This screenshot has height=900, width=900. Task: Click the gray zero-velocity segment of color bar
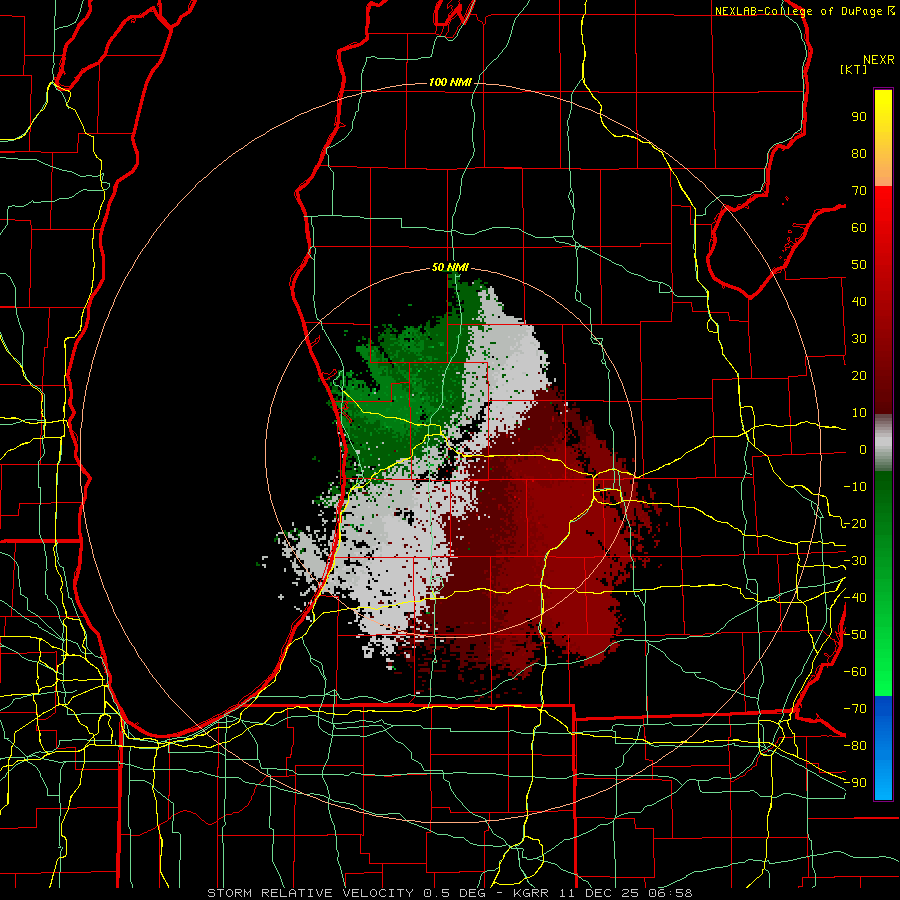(883, 443)
